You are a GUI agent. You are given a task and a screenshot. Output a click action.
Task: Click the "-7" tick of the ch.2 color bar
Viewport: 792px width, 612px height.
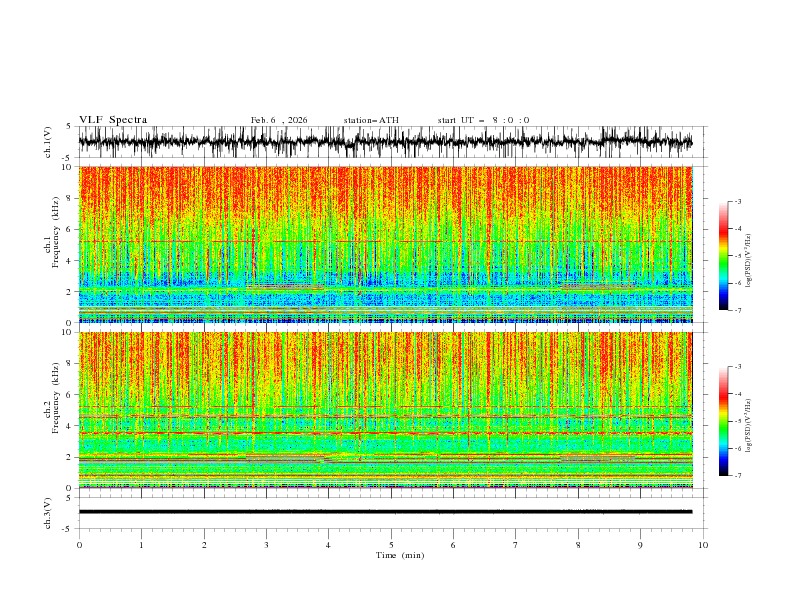pyautogui.click(x=737, y=476)
